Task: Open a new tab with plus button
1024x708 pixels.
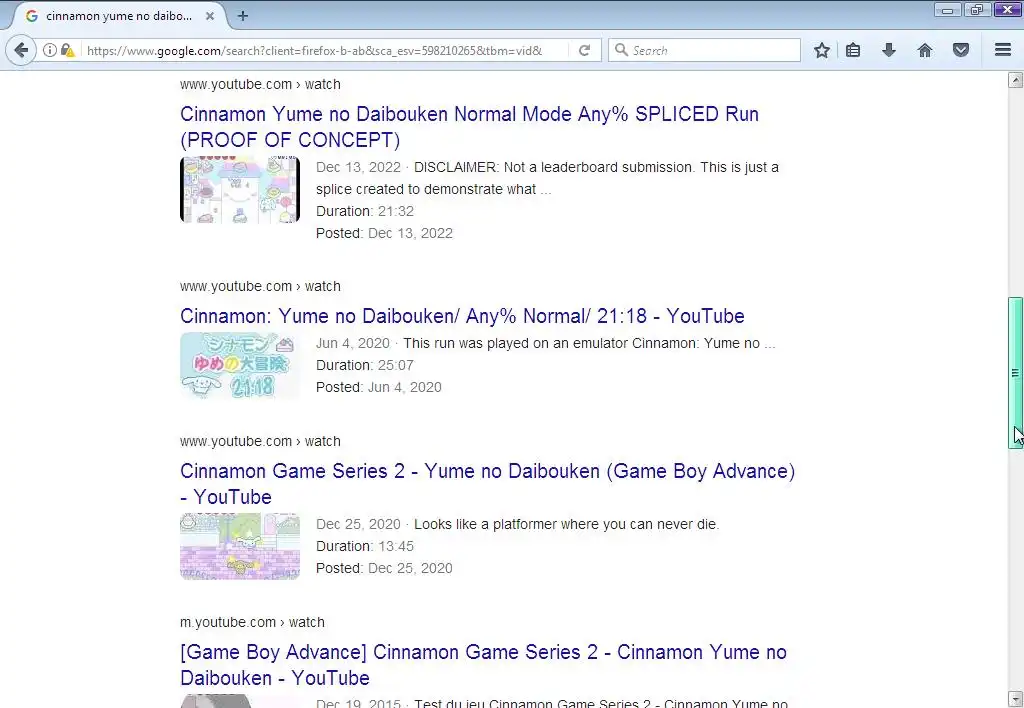Action: (243, 16)
